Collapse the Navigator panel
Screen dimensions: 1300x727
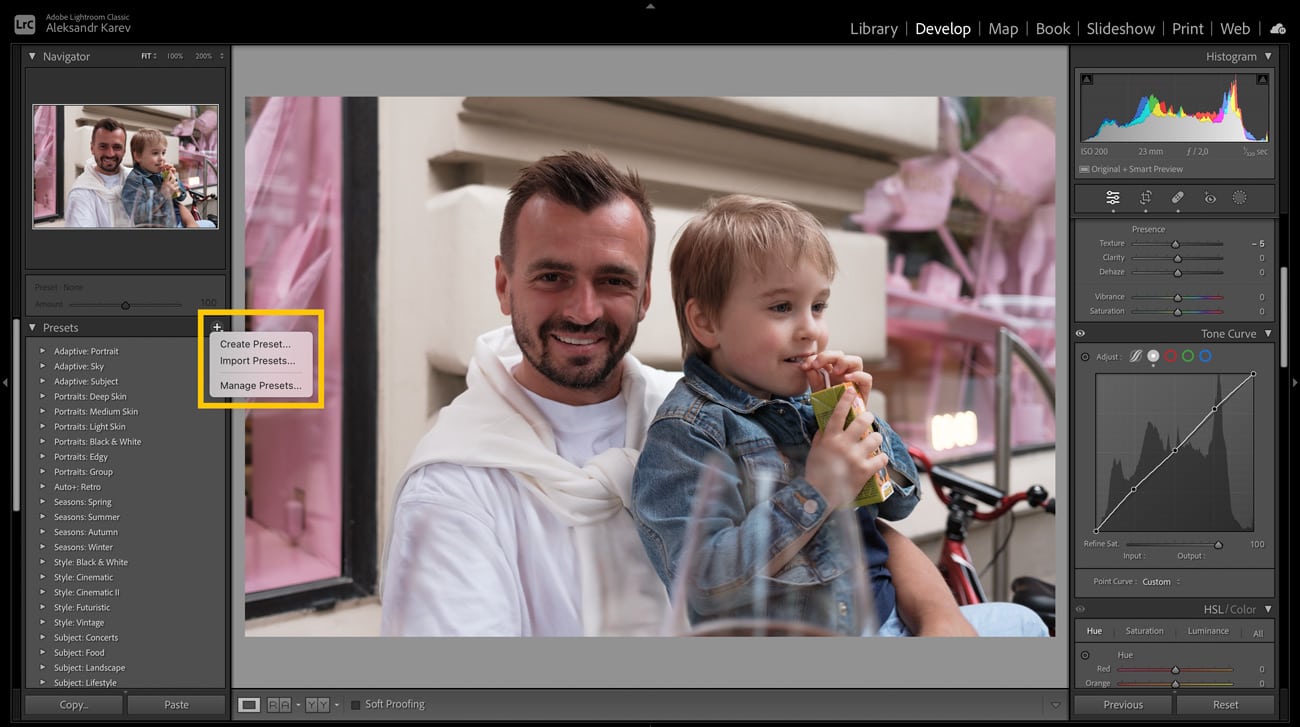(32, 57)
